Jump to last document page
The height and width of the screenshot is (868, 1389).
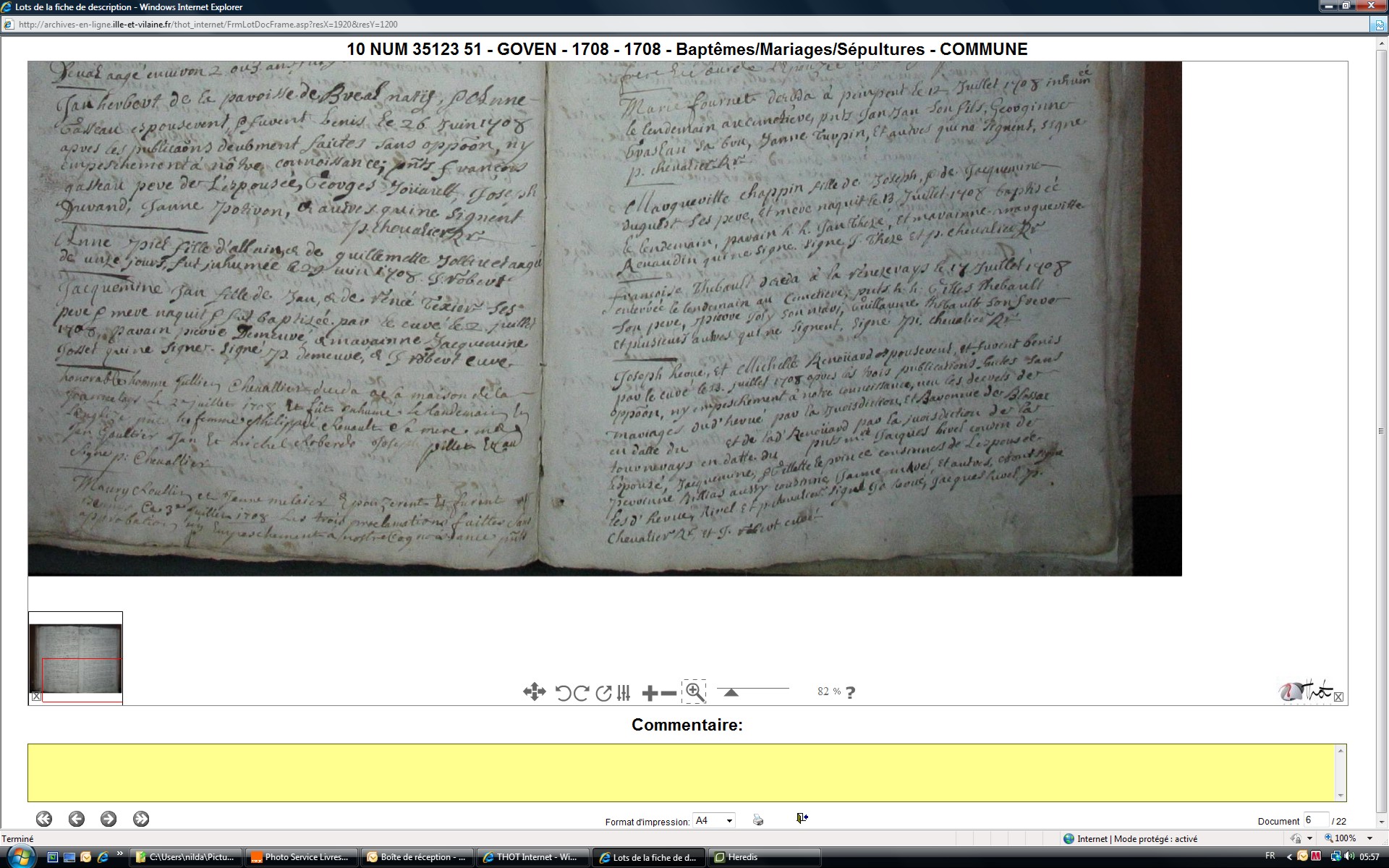click(141, 819)
